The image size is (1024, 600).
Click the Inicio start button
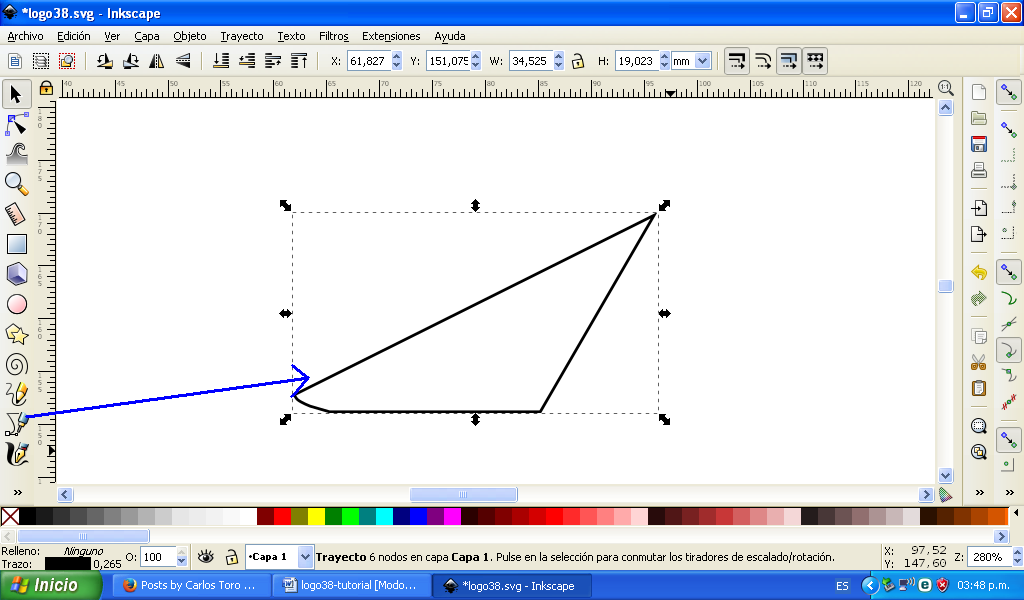50,585
